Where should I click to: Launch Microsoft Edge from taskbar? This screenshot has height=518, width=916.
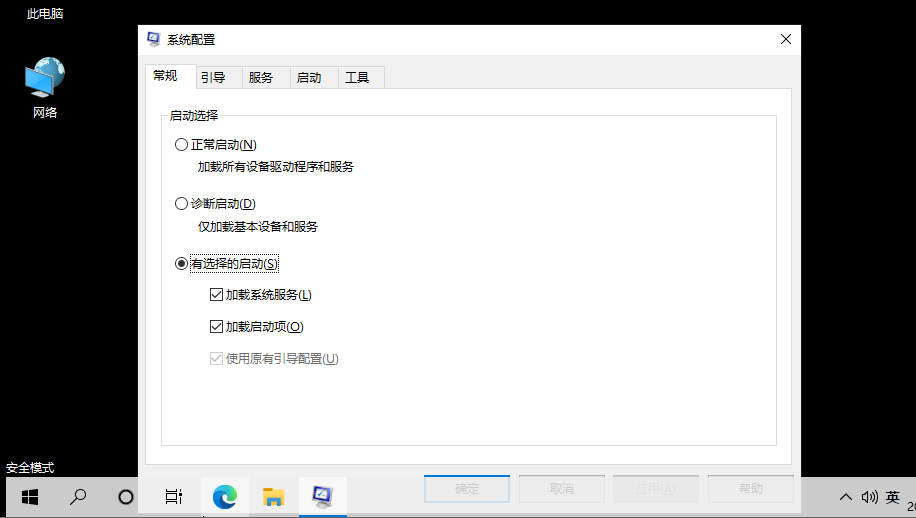pyautogui.click(x=224, y=497)
